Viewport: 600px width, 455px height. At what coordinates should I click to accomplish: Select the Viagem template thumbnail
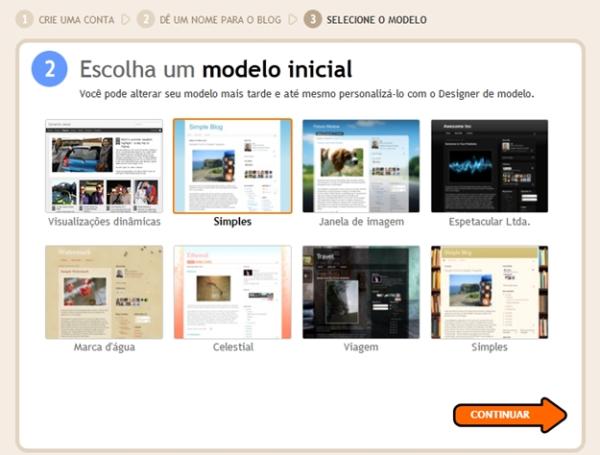(x=361, y=292)
